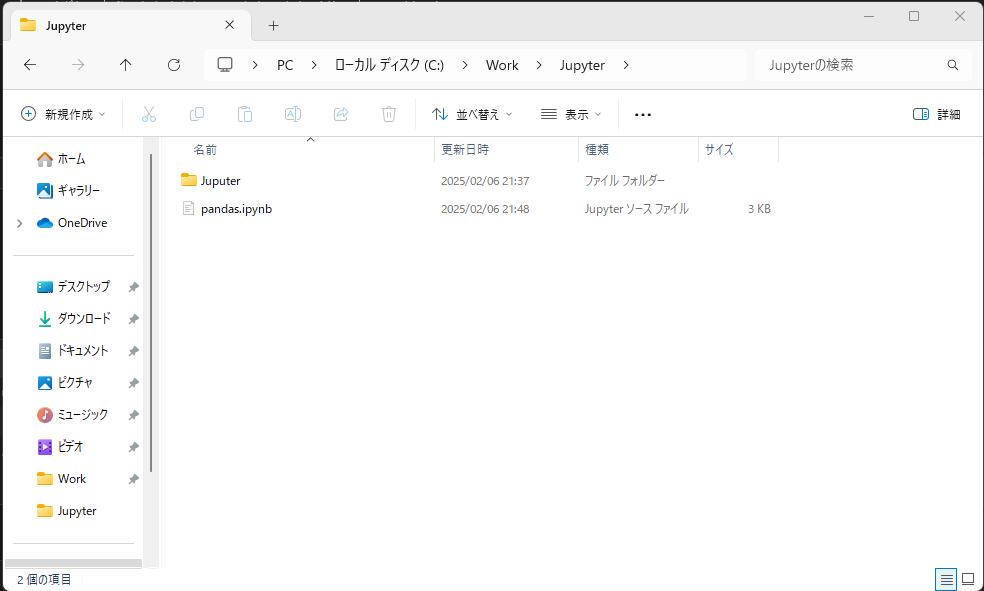Add a new tab with plus button
Screen dimensions: 984x591
(x=273, y=25)
